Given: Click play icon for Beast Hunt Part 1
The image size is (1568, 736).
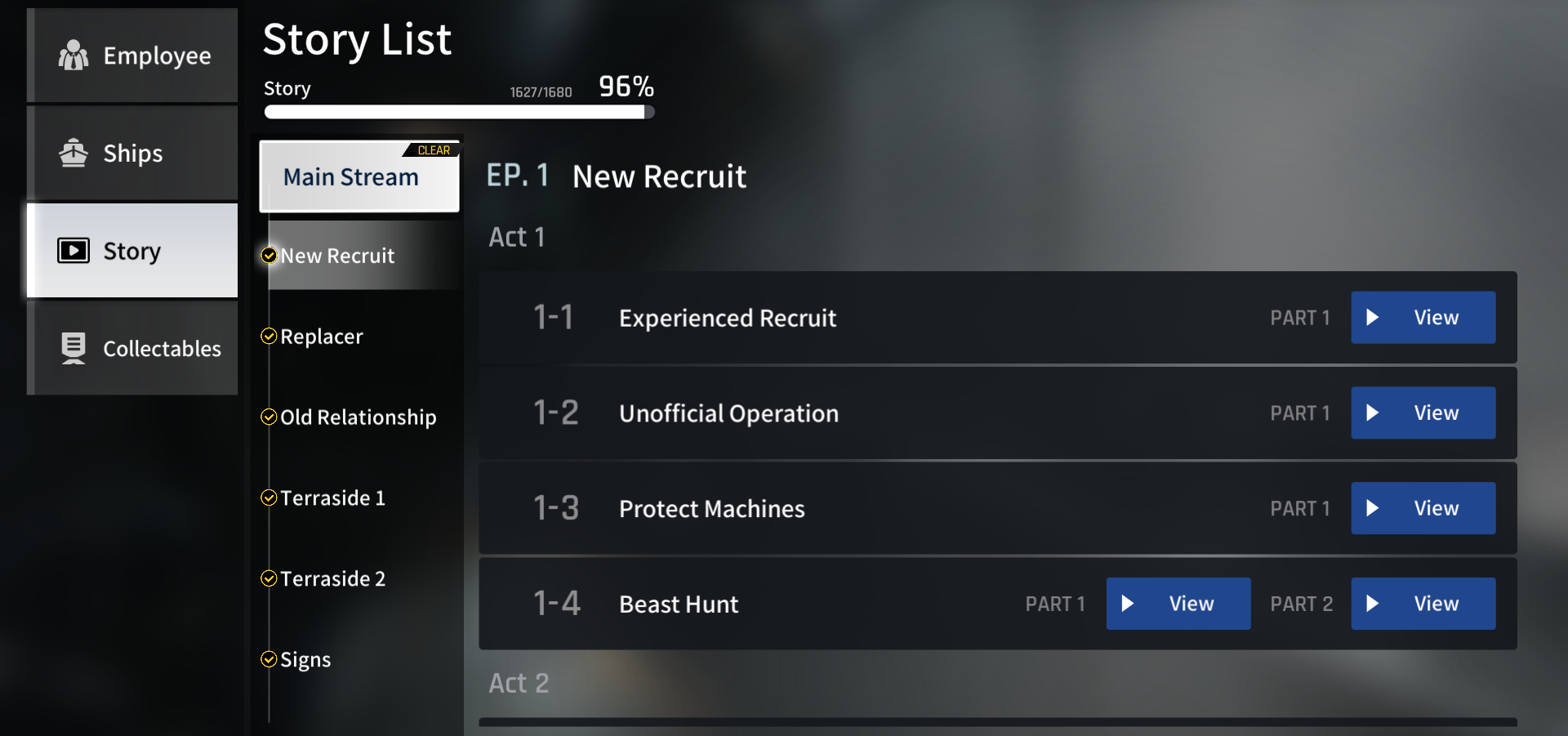Looking at the screenshot, I should click(x=1128, y=604).
